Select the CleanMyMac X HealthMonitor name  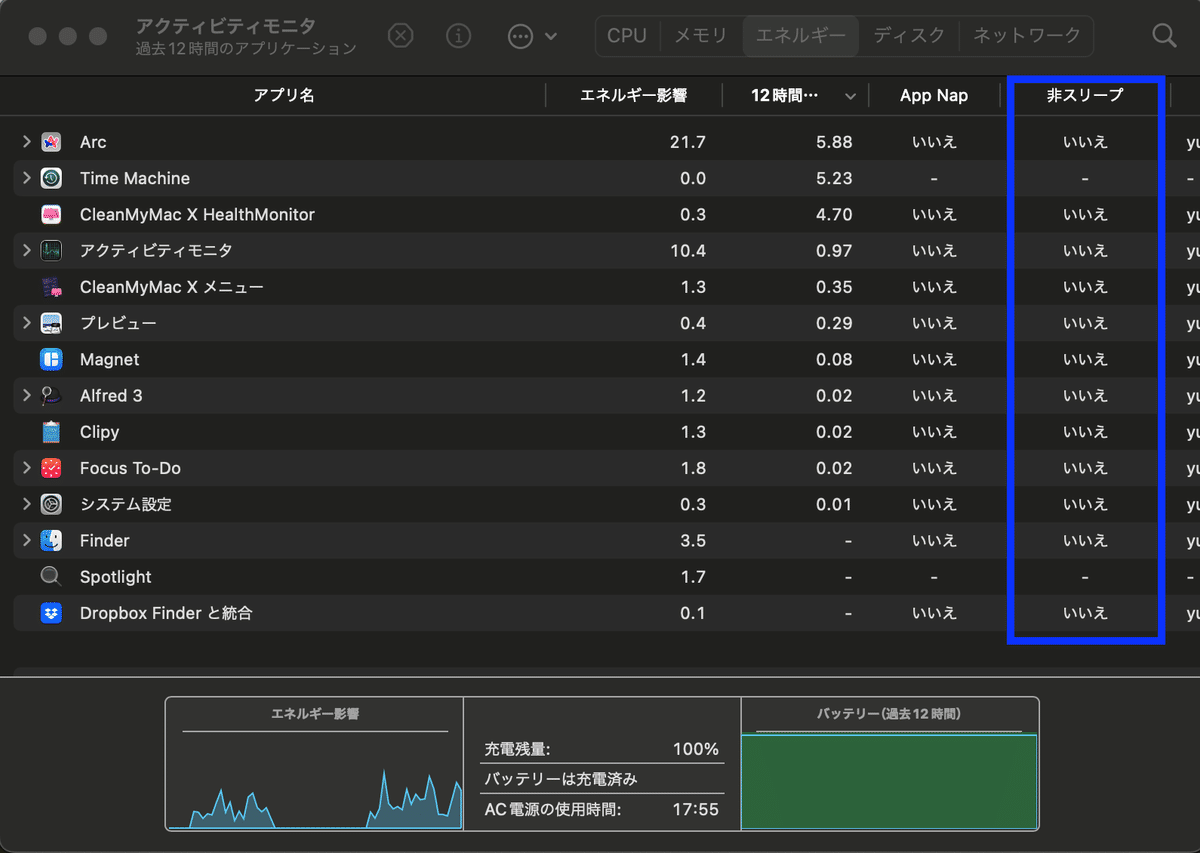pos(197,214)
